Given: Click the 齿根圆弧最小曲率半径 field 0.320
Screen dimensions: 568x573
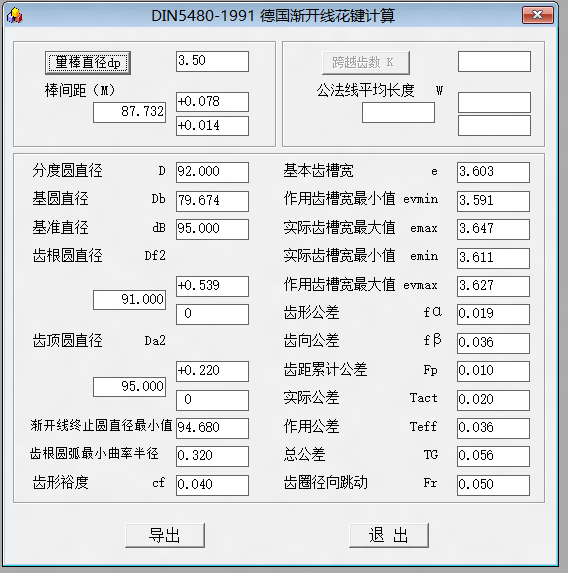Looking at the screenshot, I should coord(212,456).
